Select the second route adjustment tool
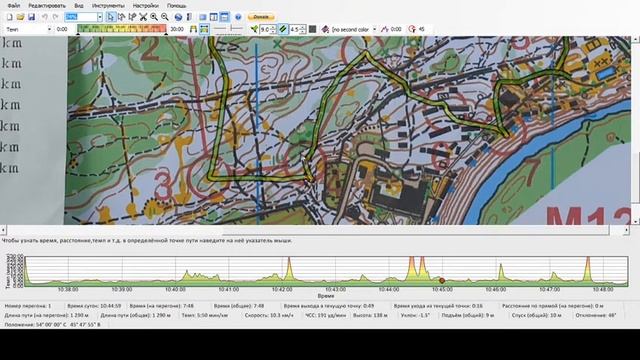Screen dimensions: 640x360 coord(132,17)
